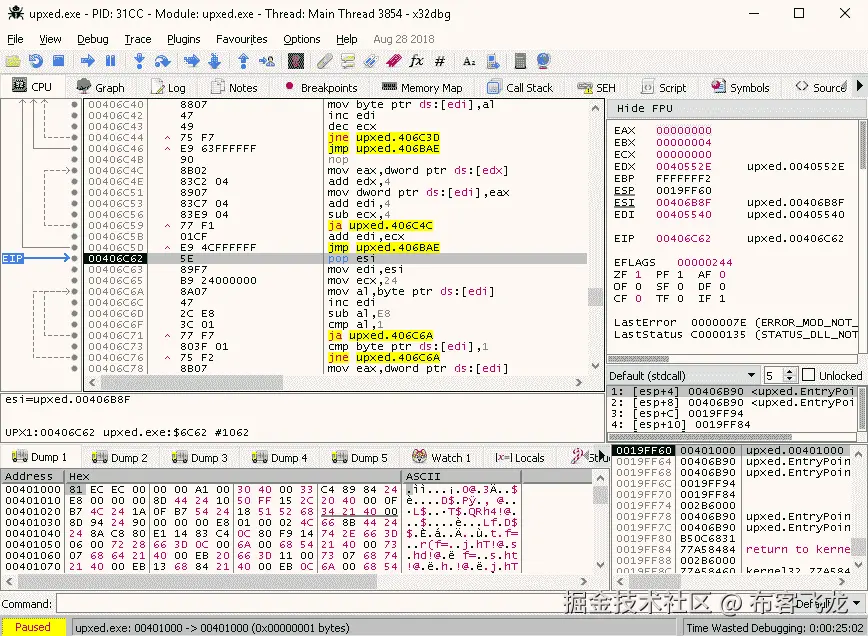The height and width of the screenshot is (636, 868).
Task: Show the Comments view icon
Action: coord(348,61)
